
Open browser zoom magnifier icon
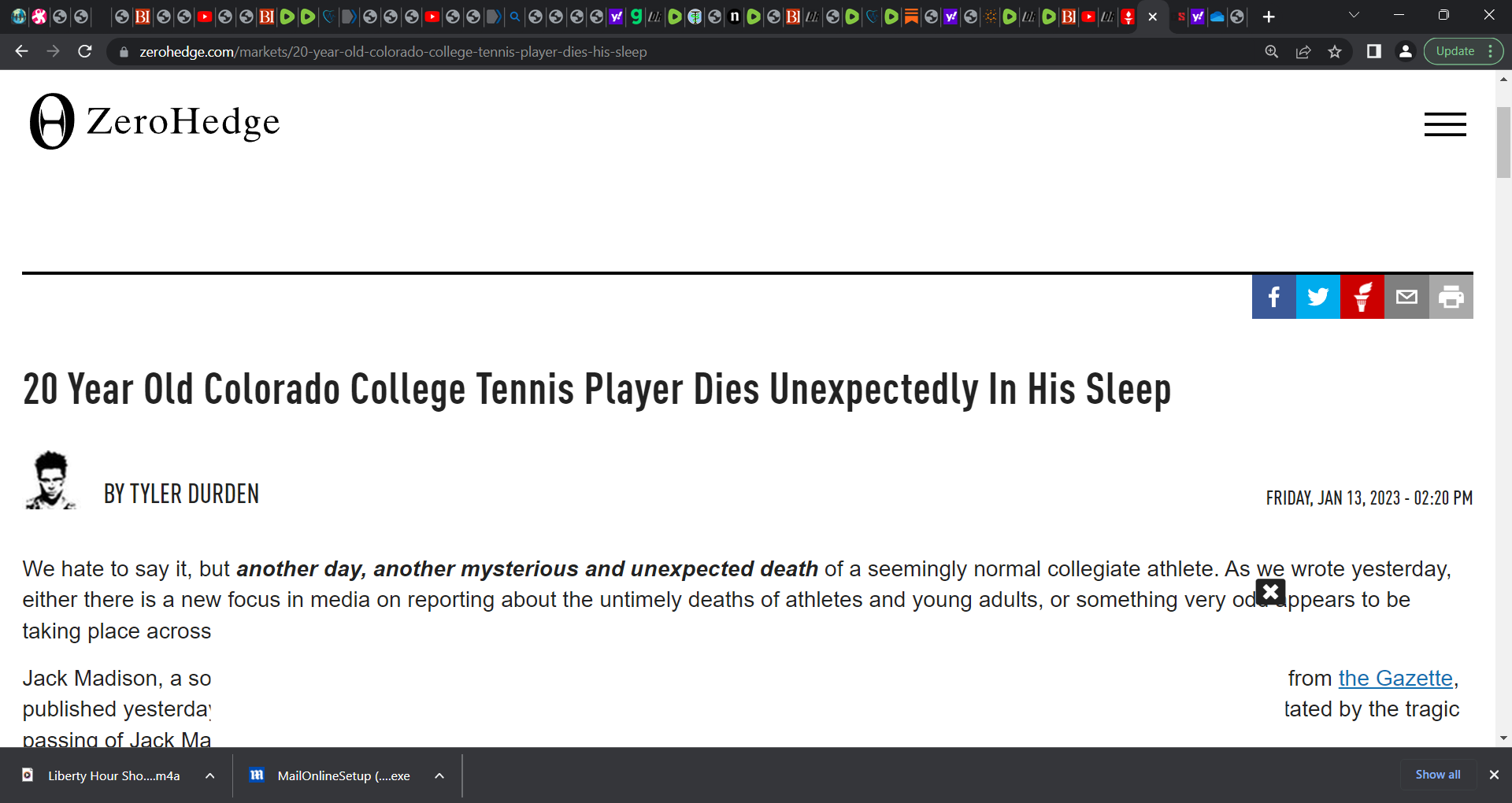[x=1272, y=51]
